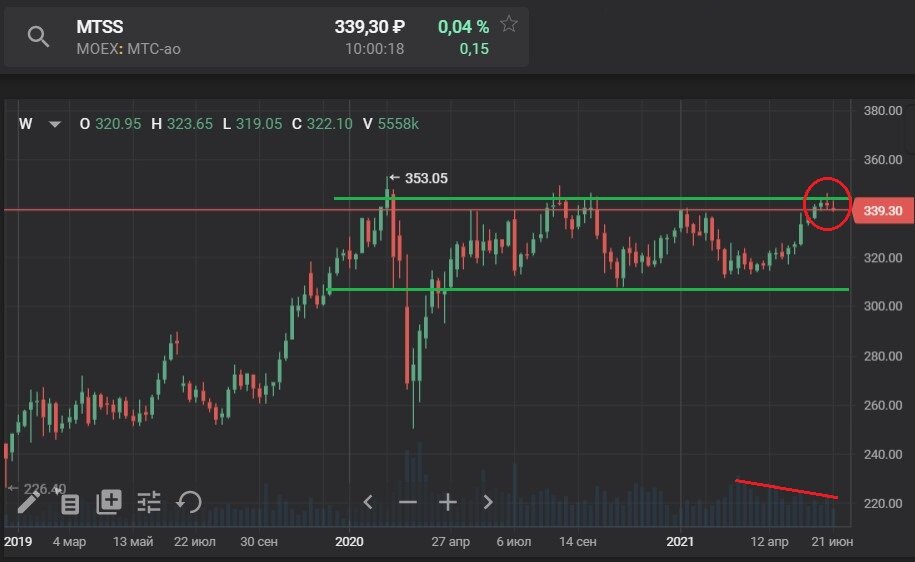Image resolution: width=915 pixels, height=562 pixels.
Task: Click the volume value 5558k
Action: [398, 124]
